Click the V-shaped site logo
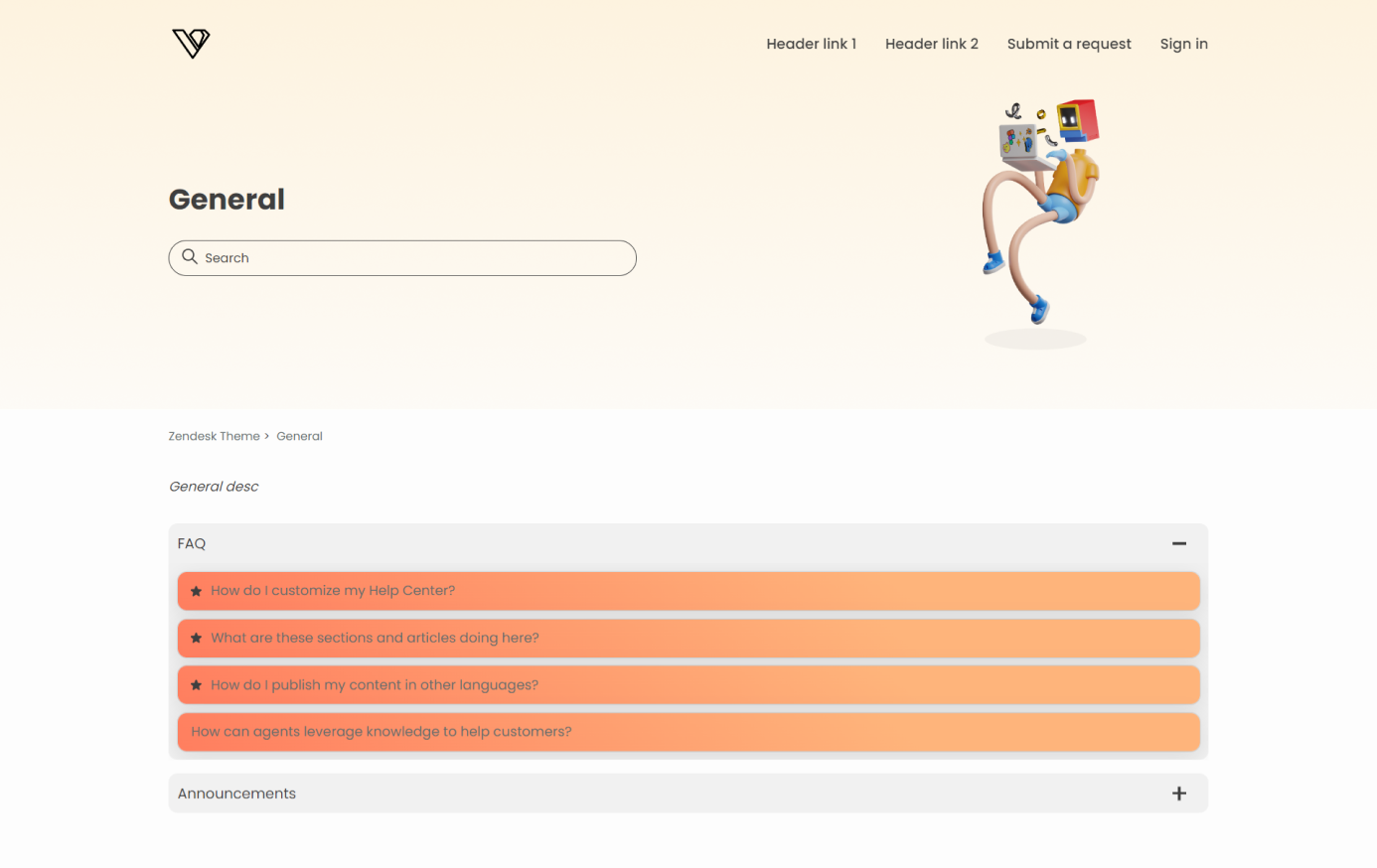Image resolution: width=1377 pixels, height=868 pixels. tap(191, 44)
